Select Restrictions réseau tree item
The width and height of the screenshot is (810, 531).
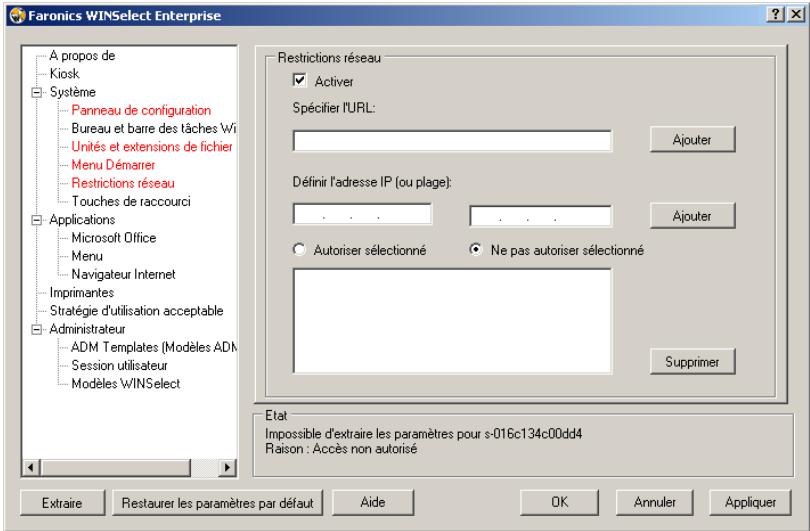click(x=123, y=183)
